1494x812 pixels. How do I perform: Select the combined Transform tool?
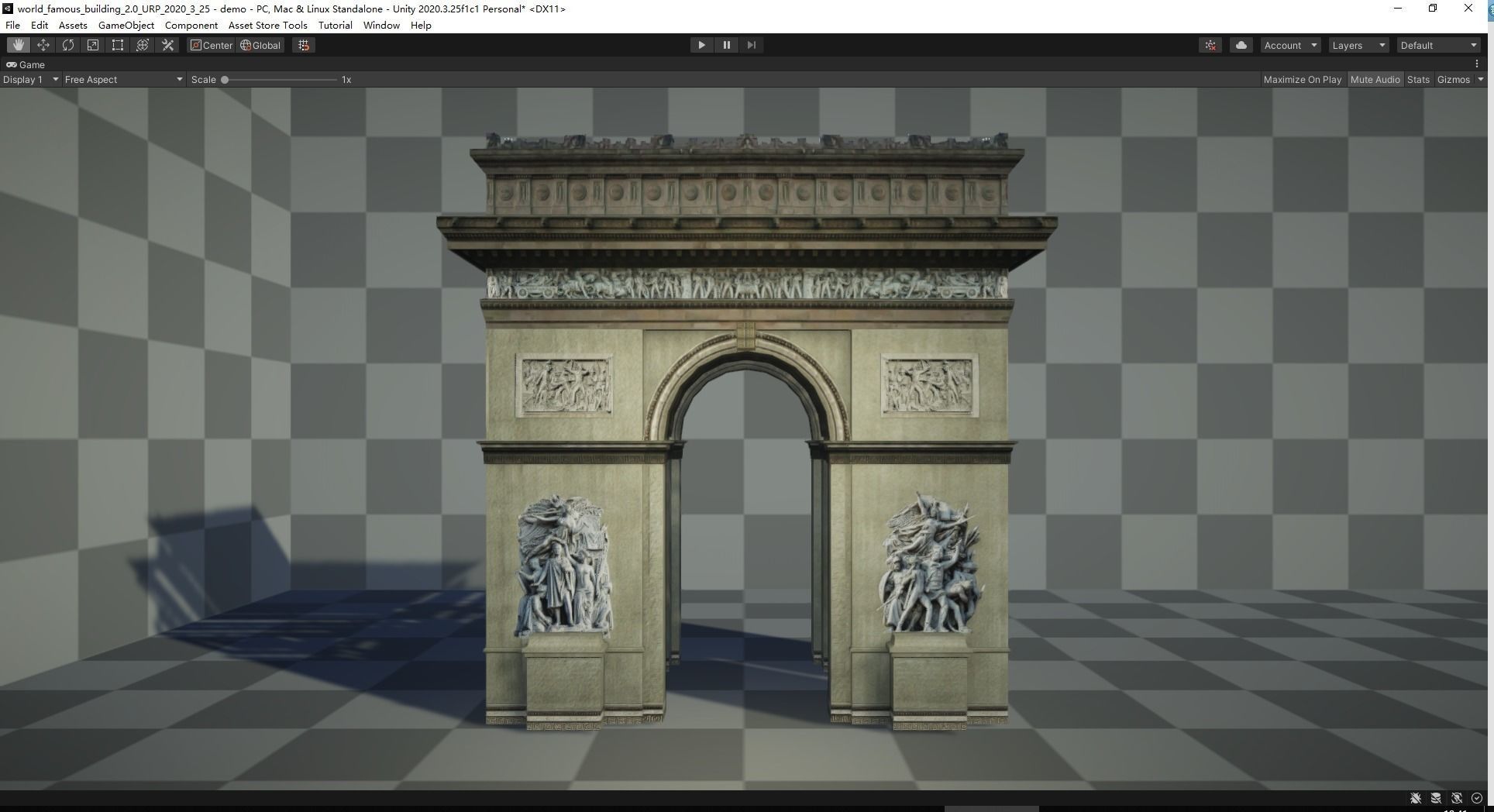(x=143, y=45)
